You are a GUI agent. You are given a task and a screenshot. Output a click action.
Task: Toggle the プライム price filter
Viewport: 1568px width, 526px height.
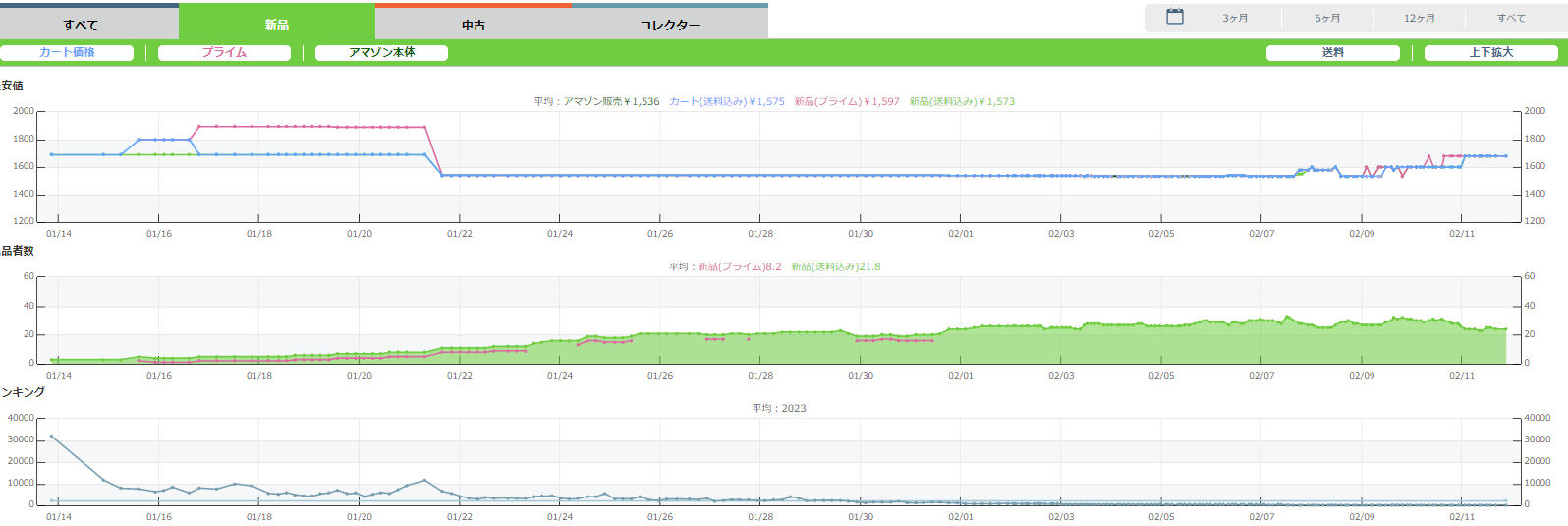click(224, 53)
